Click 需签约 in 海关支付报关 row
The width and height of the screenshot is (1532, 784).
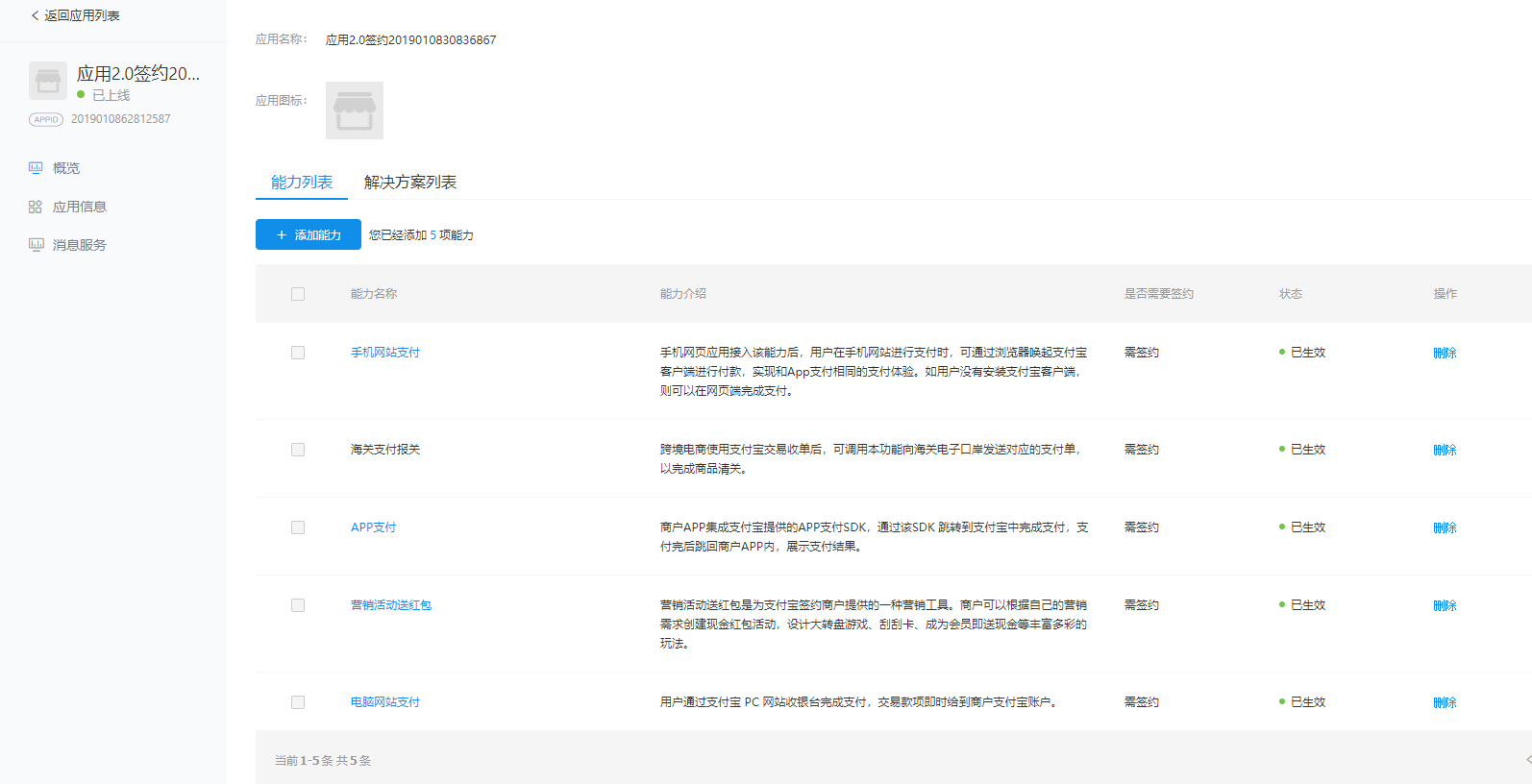click(1142, 450)
